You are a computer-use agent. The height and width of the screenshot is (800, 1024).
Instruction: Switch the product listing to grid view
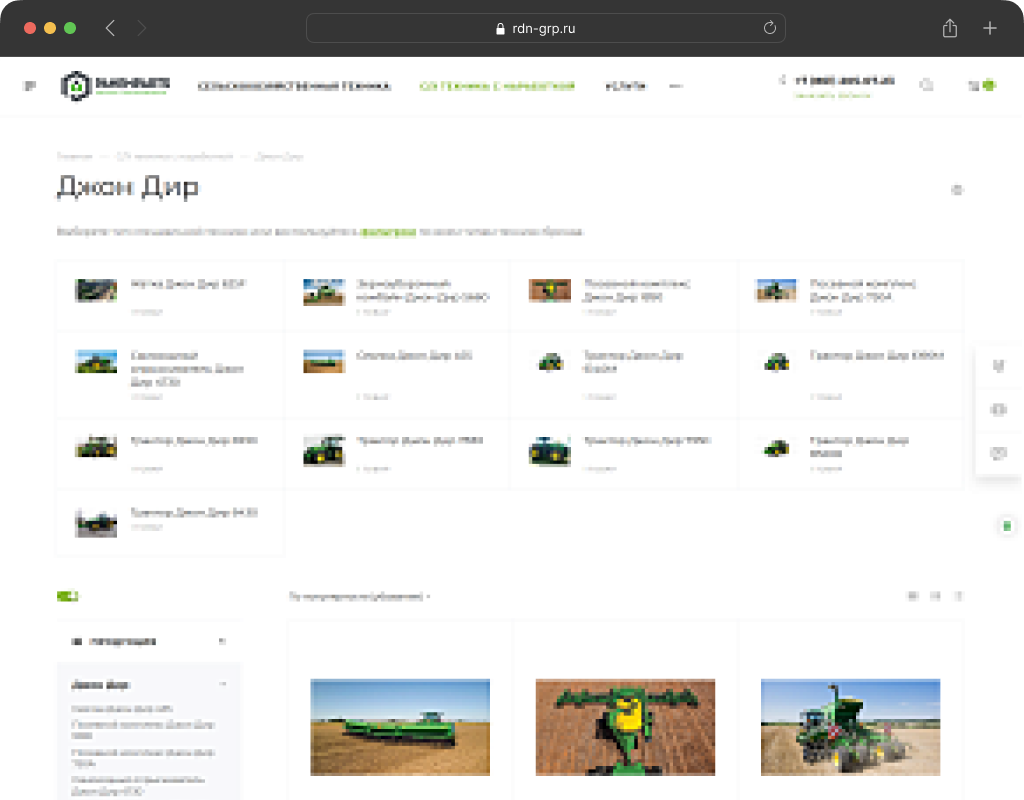click(x=912, y=596)
